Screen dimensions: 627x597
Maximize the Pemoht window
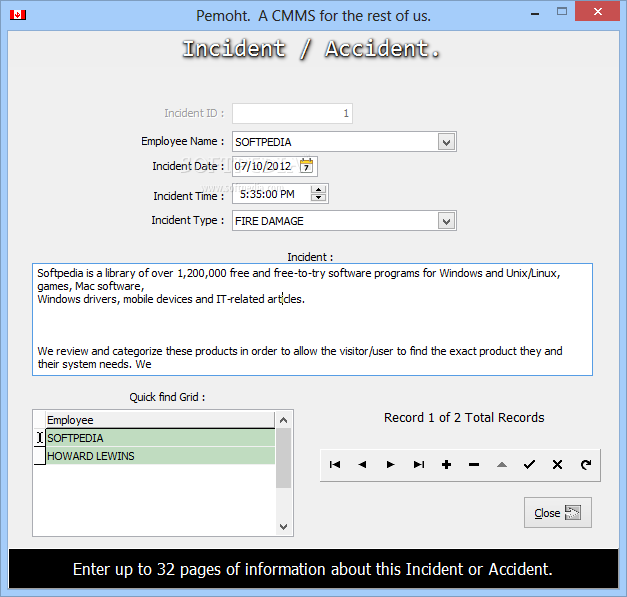point(562,12)
